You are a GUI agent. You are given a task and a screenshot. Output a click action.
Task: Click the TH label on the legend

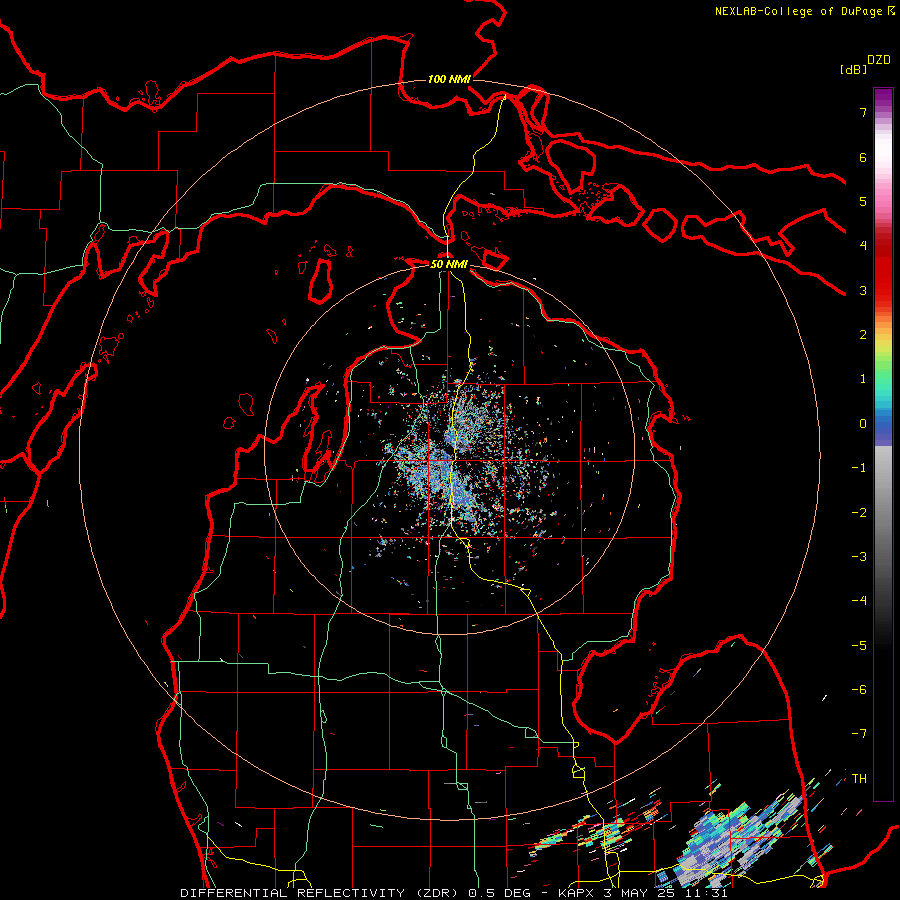[x=859, y=778]
